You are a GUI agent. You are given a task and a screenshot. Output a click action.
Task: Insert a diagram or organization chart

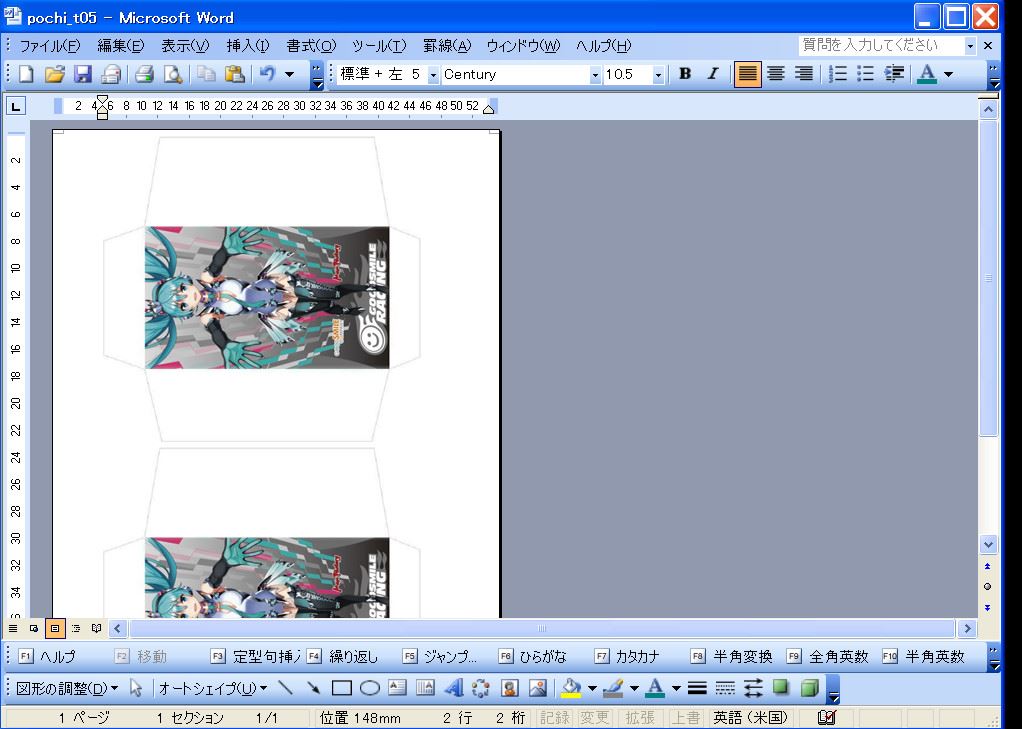coord(481,688)
